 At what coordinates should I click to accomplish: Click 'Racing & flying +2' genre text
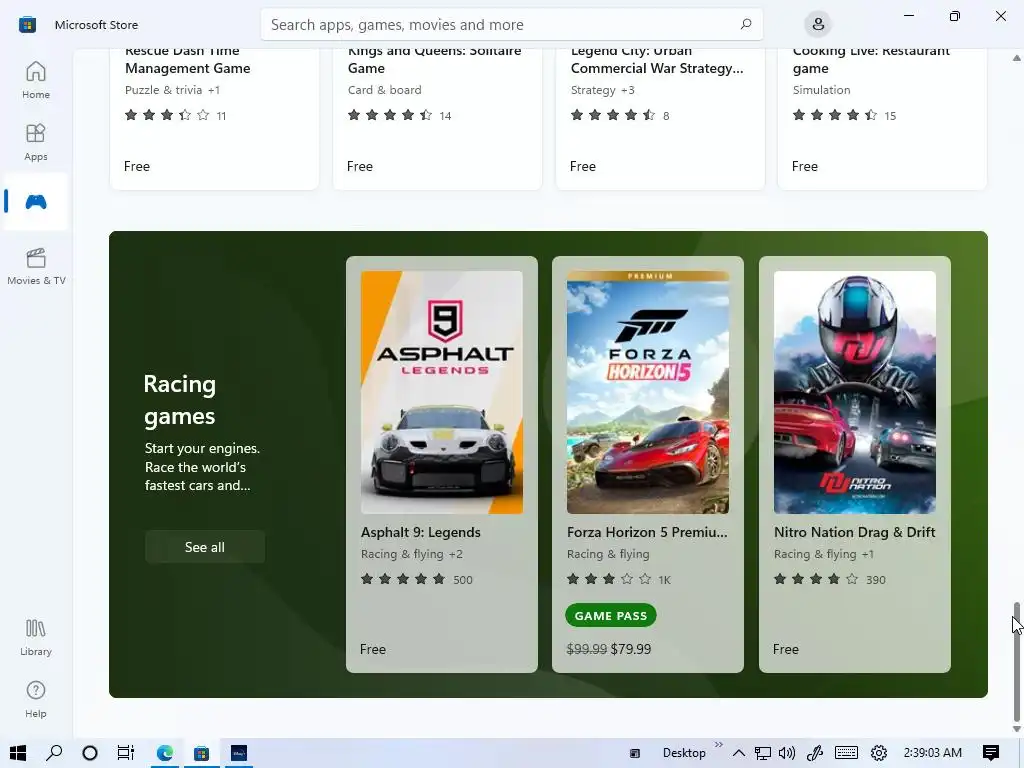coord(411,554)
